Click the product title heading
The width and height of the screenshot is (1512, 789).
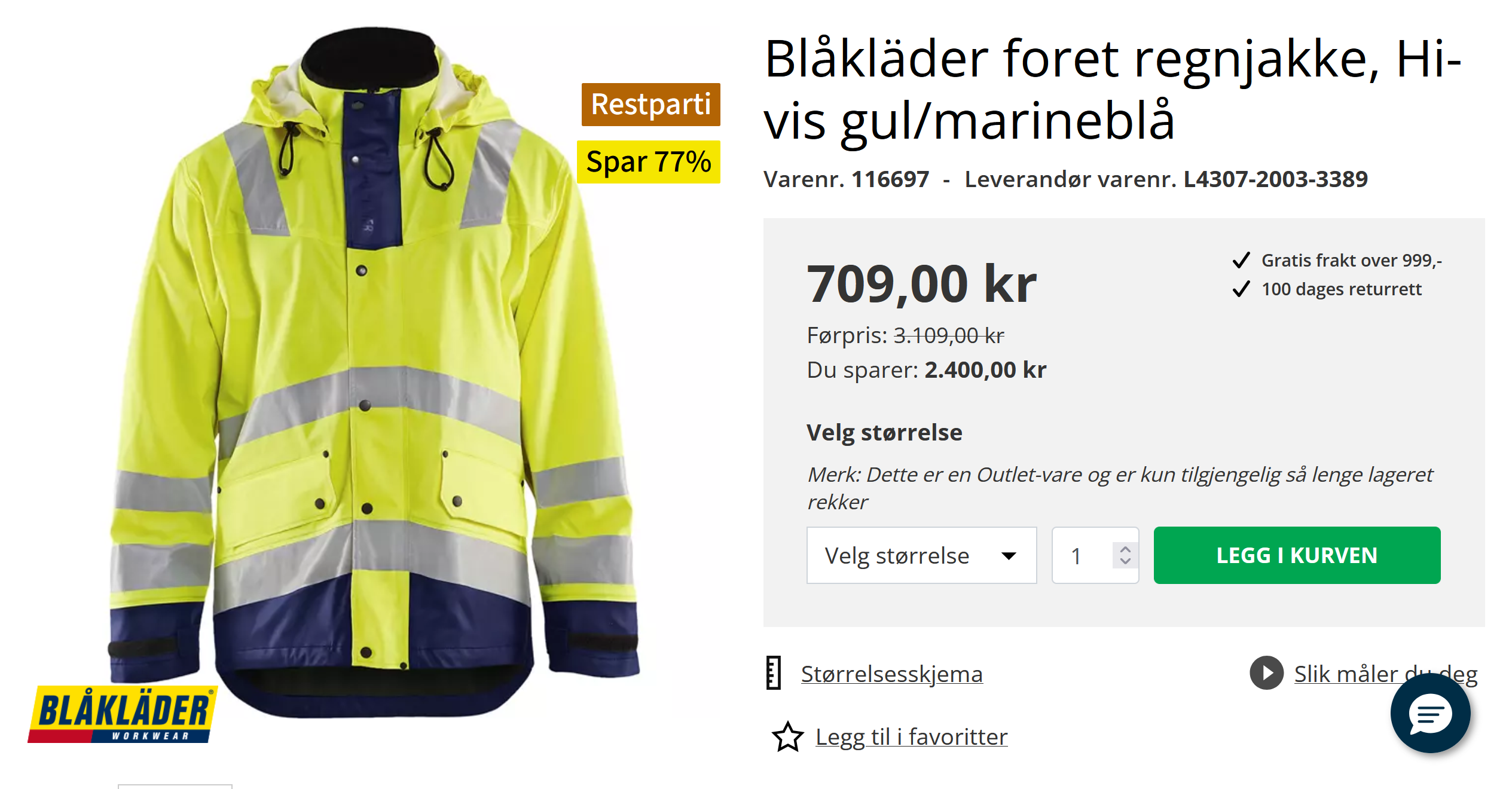(x=1112, y=90)
